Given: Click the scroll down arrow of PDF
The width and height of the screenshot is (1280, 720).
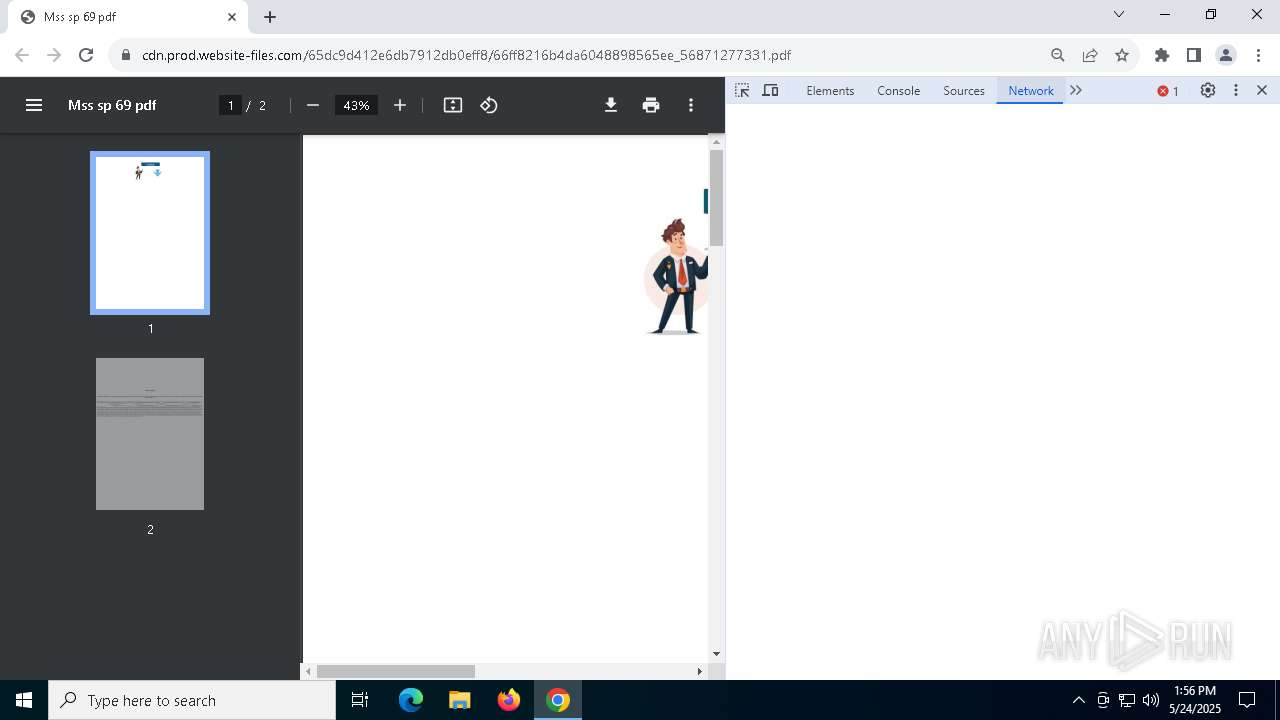Looking at the screenshot, I should tap(716, 654).
